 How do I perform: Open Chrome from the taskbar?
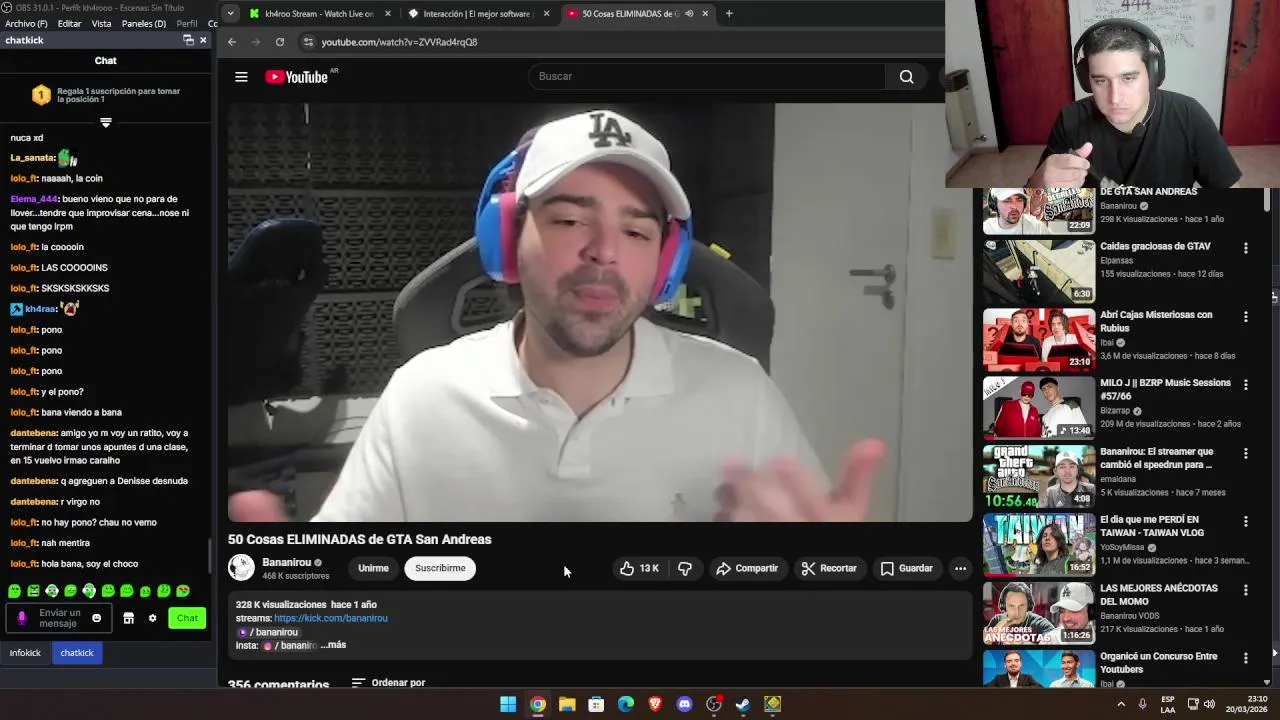(x=538, y=704)
